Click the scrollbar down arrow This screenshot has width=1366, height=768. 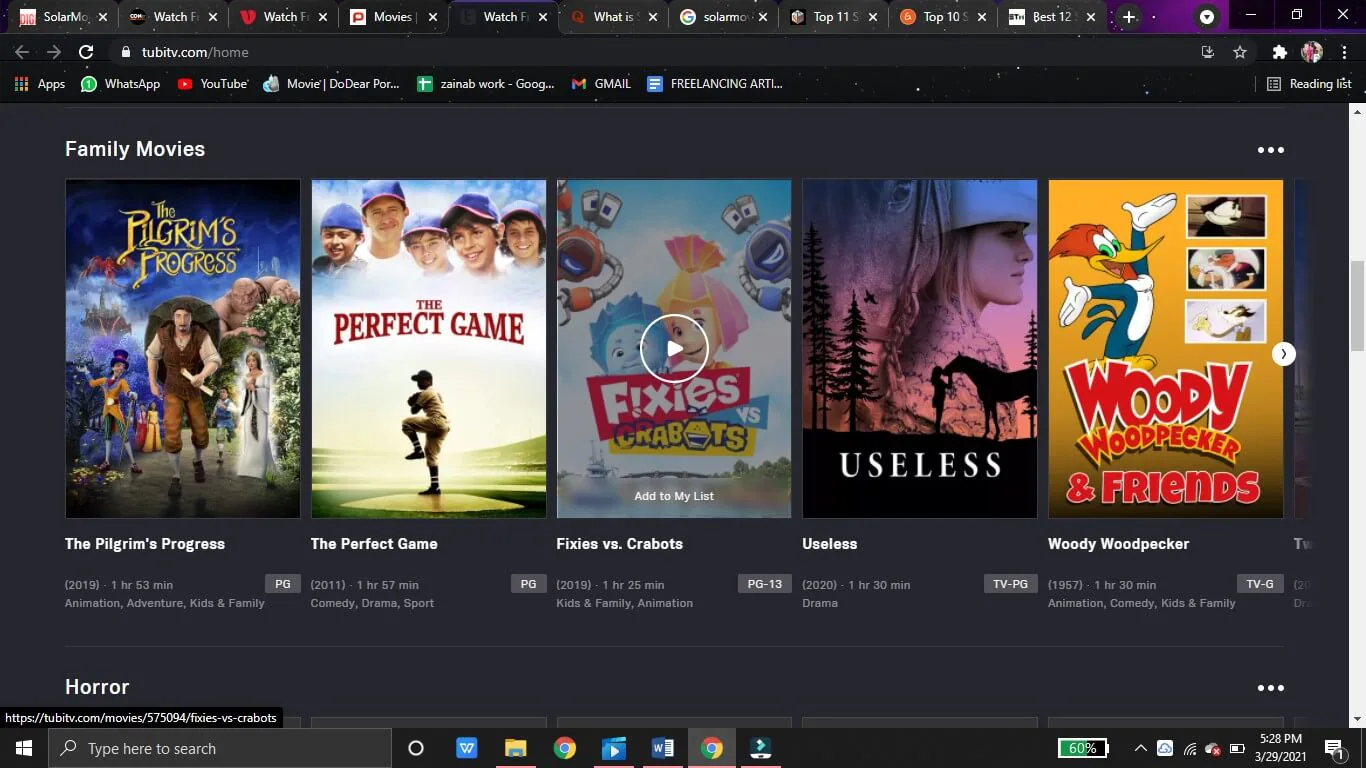(1357, 719)
